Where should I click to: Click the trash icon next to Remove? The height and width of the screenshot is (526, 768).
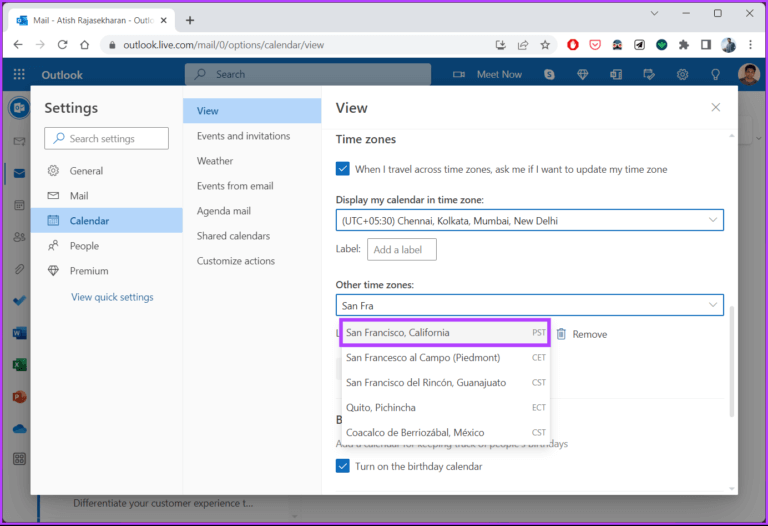(x=561, y=334)
